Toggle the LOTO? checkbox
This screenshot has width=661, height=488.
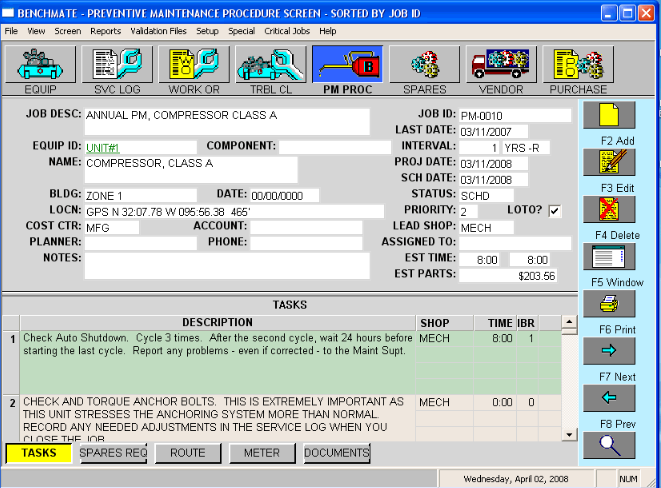click(555, 211)
